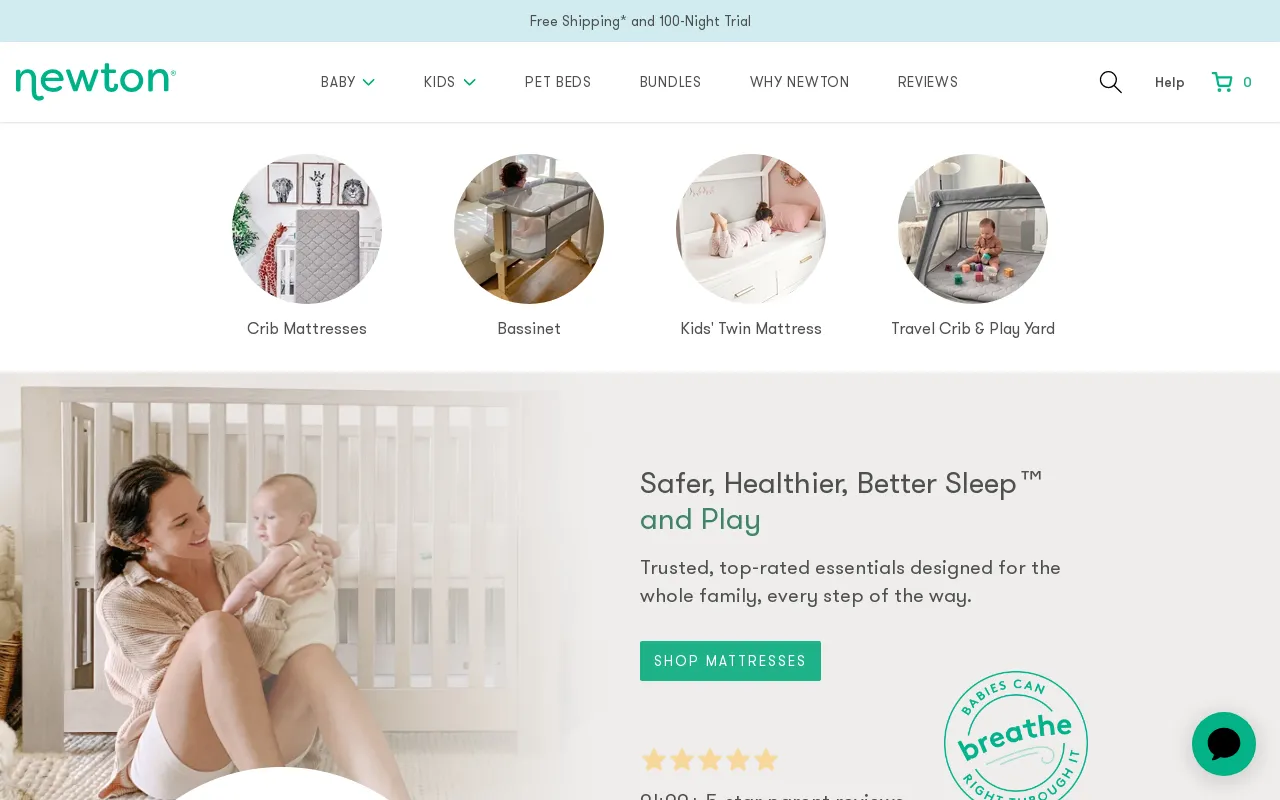
Task: Click the Free Shipping announcement banner
Action: pyautogui.click(x=640, y=21)
